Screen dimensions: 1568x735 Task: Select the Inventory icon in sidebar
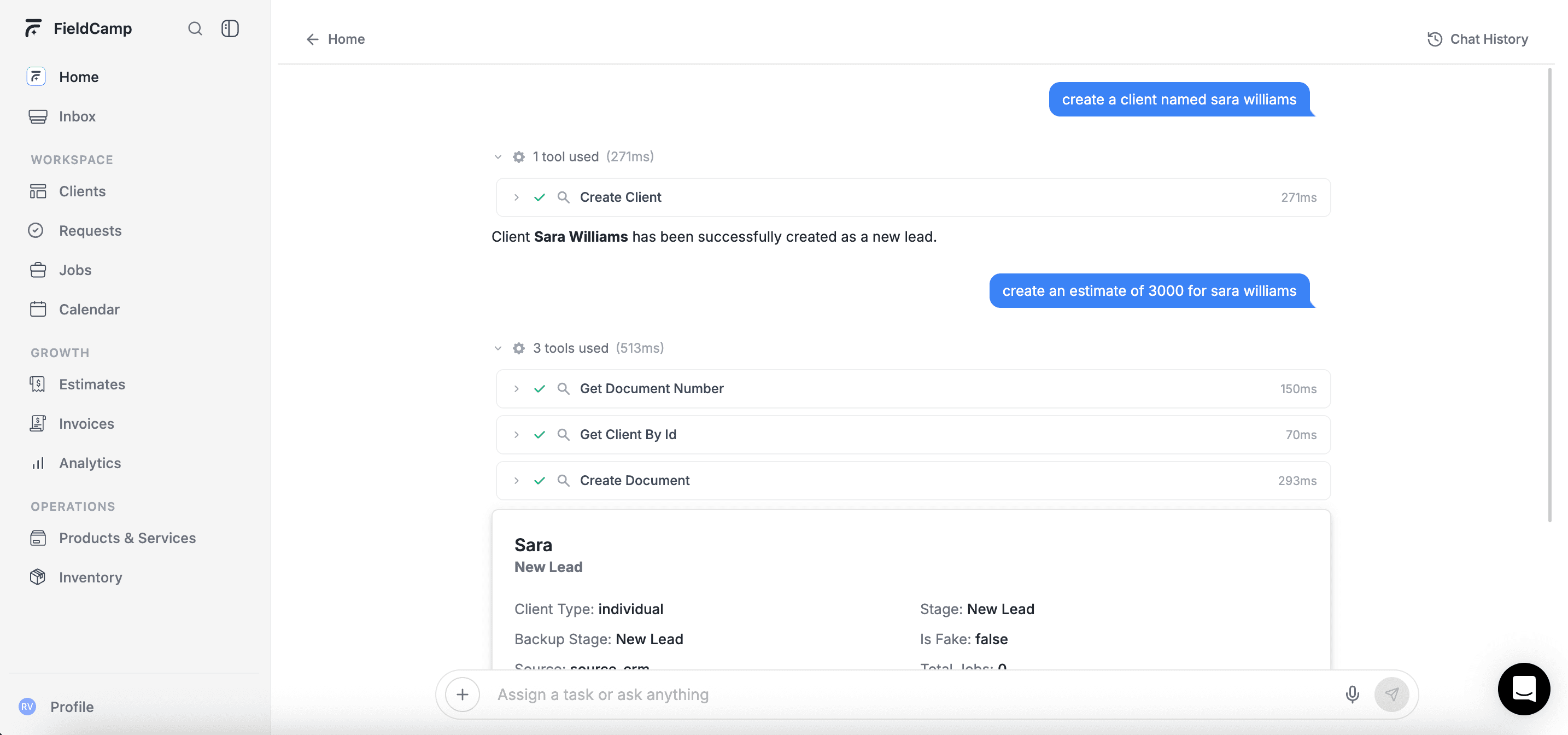[x=38, y=576]
